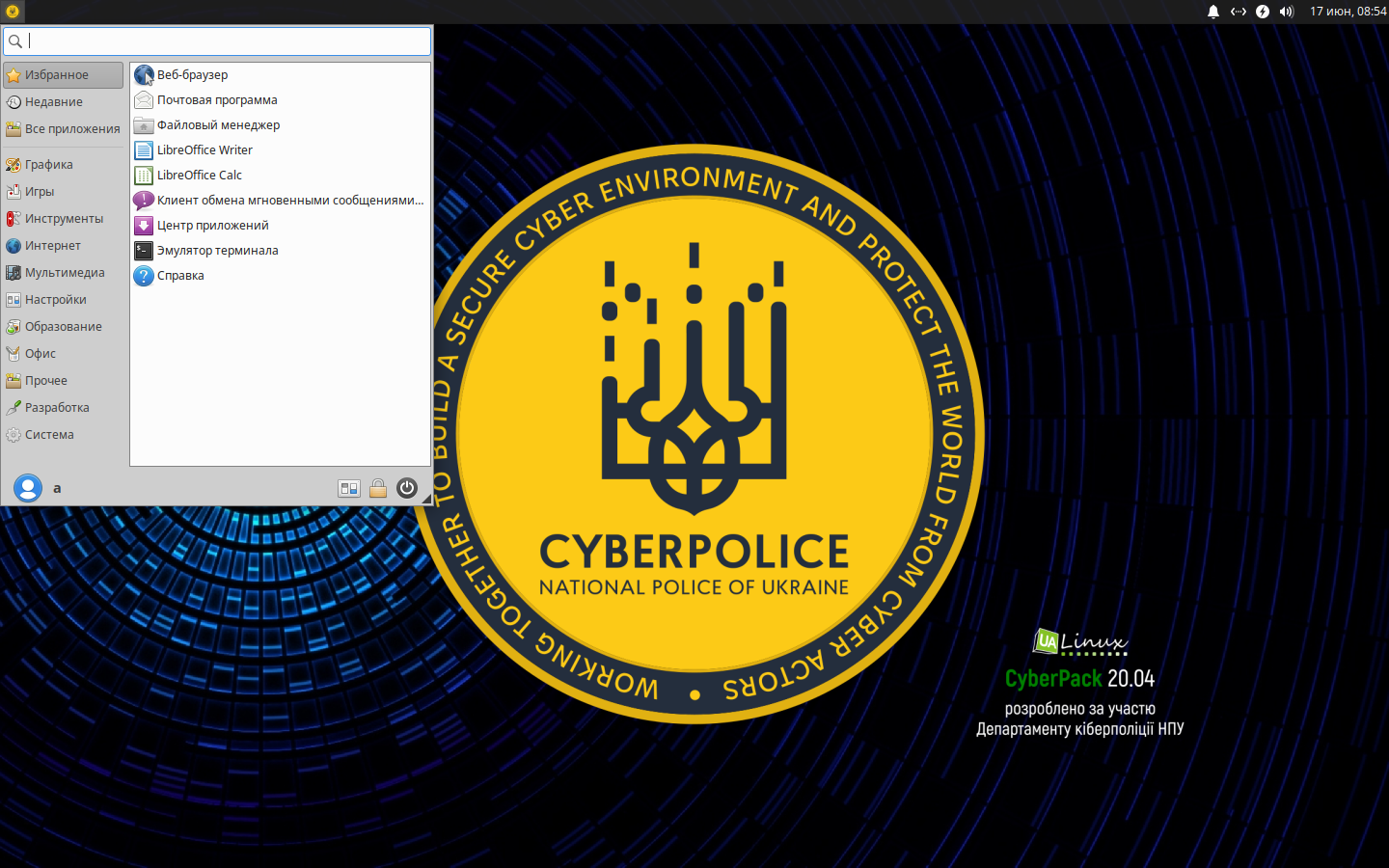The width and height of the screenshot is (1389, 868).
Task: Show Все приложения category
Action: click(64, 129)
